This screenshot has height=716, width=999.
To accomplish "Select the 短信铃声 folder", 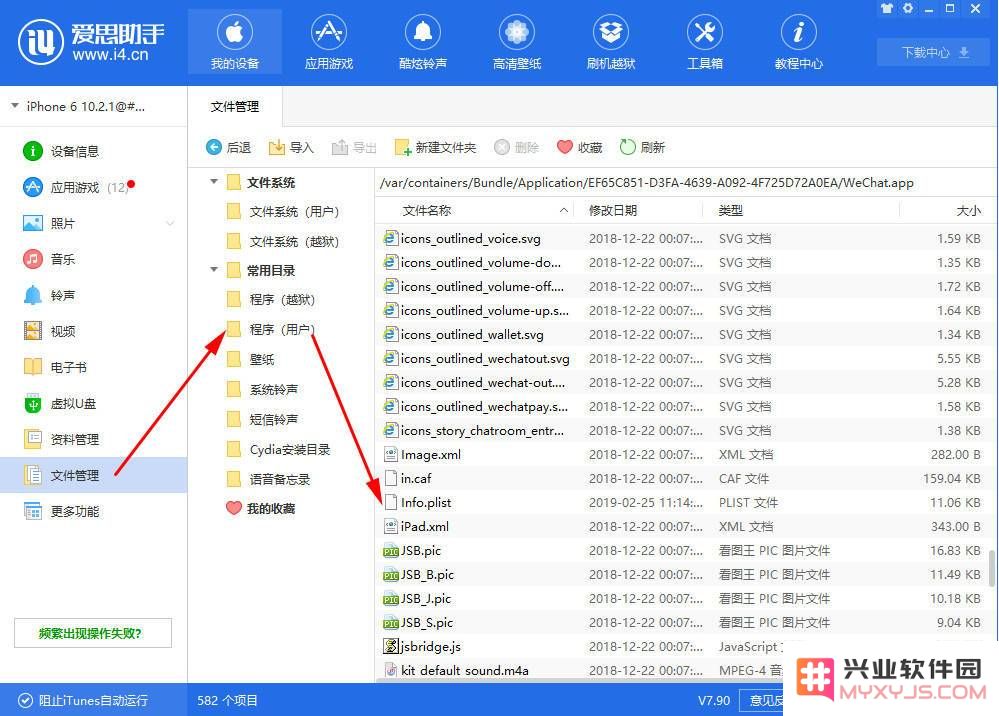I will click(x=262, y=419).
